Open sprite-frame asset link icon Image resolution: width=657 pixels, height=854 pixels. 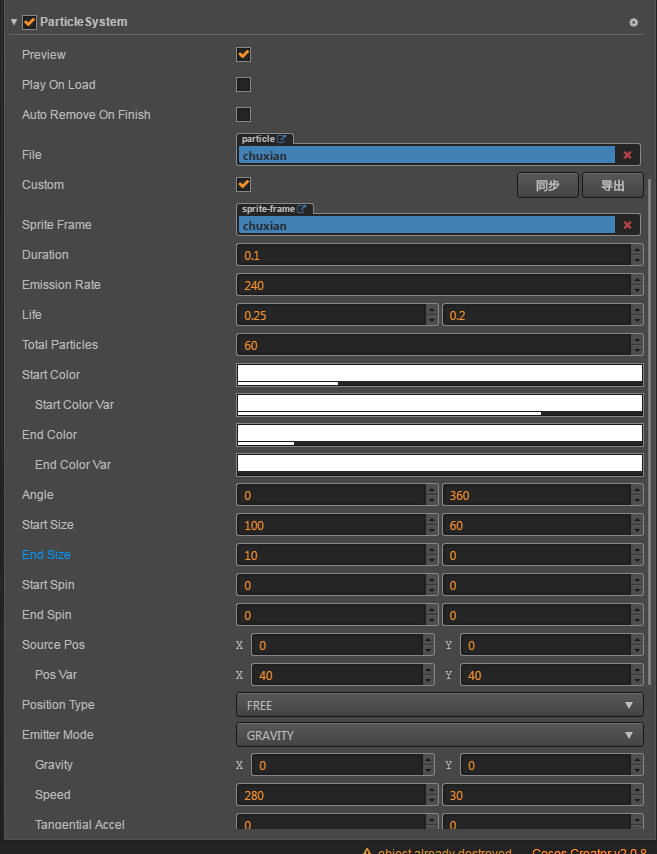302,209
